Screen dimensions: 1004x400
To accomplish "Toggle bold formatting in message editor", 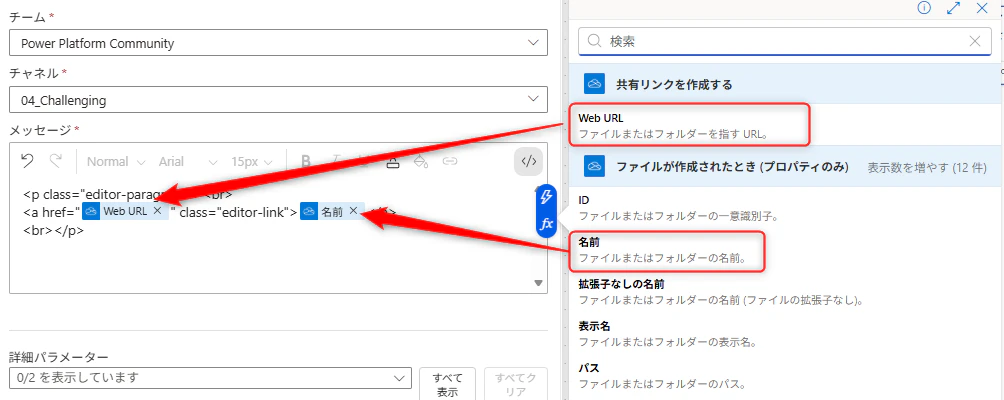I will [x=306, y=161].
